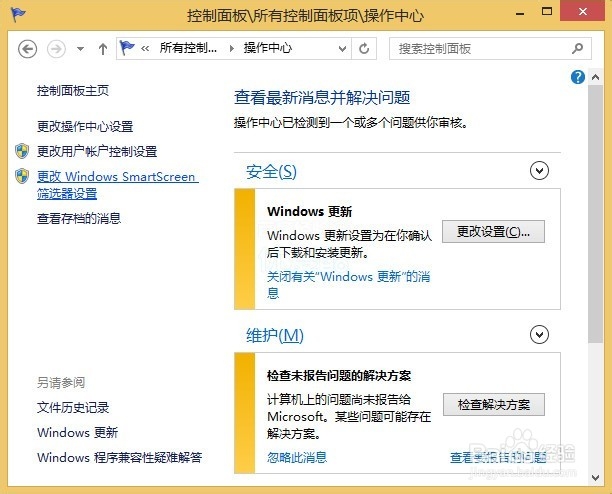Open 更改操作中心设置

pos(85,126)
